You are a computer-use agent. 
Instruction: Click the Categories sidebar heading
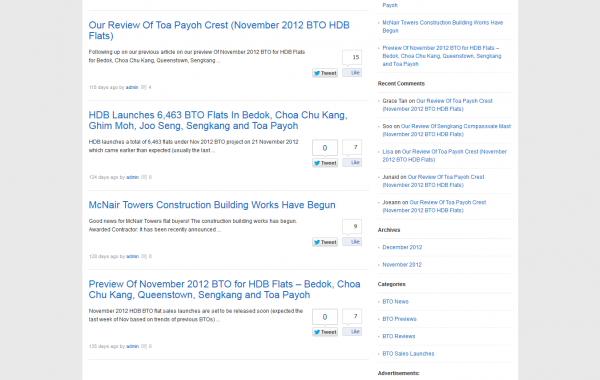391,284
